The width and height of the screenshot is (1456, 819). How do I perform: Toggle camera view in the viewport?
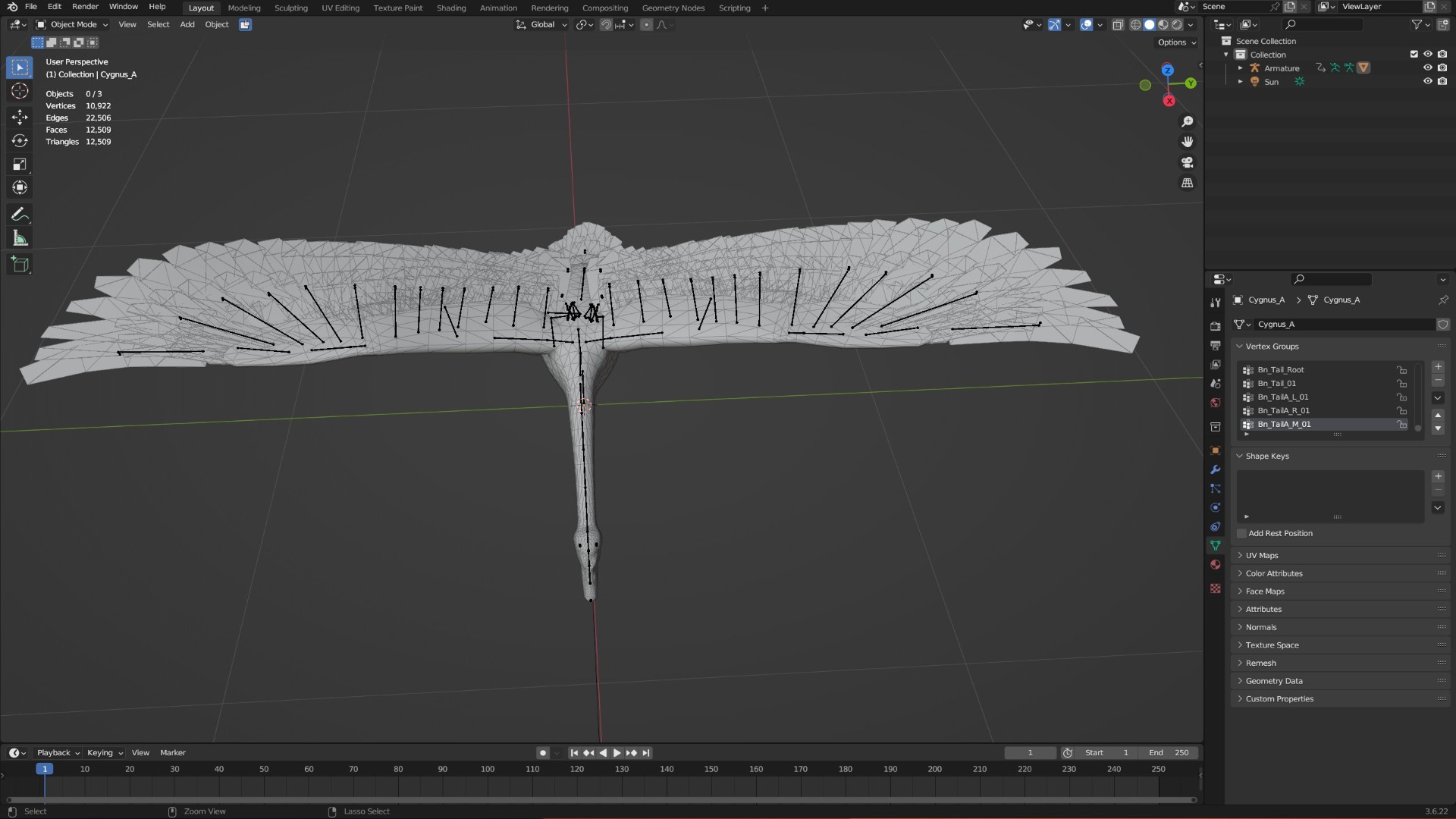(x=1188, y=162)
